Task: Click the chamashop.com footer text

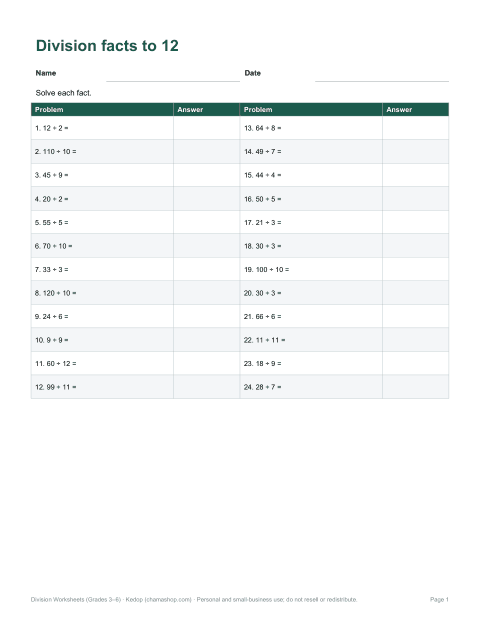Action: 168,599
